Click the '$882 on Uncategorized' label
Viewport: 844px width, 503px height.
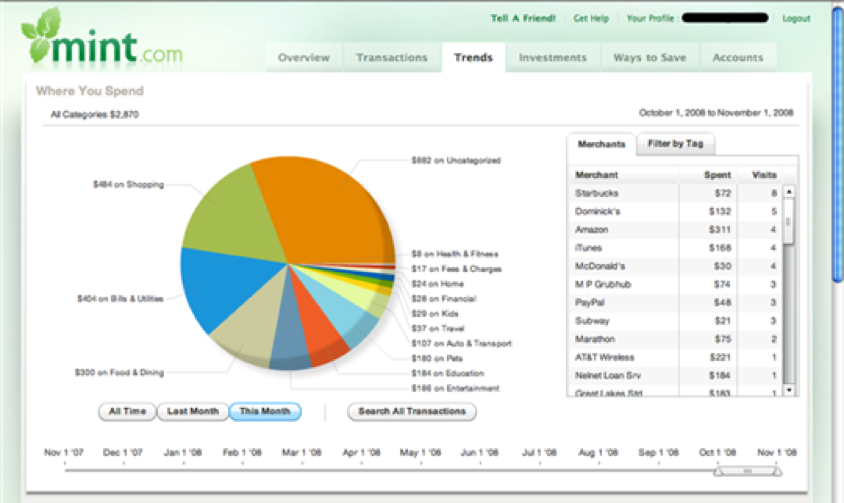tap(456, 160)
